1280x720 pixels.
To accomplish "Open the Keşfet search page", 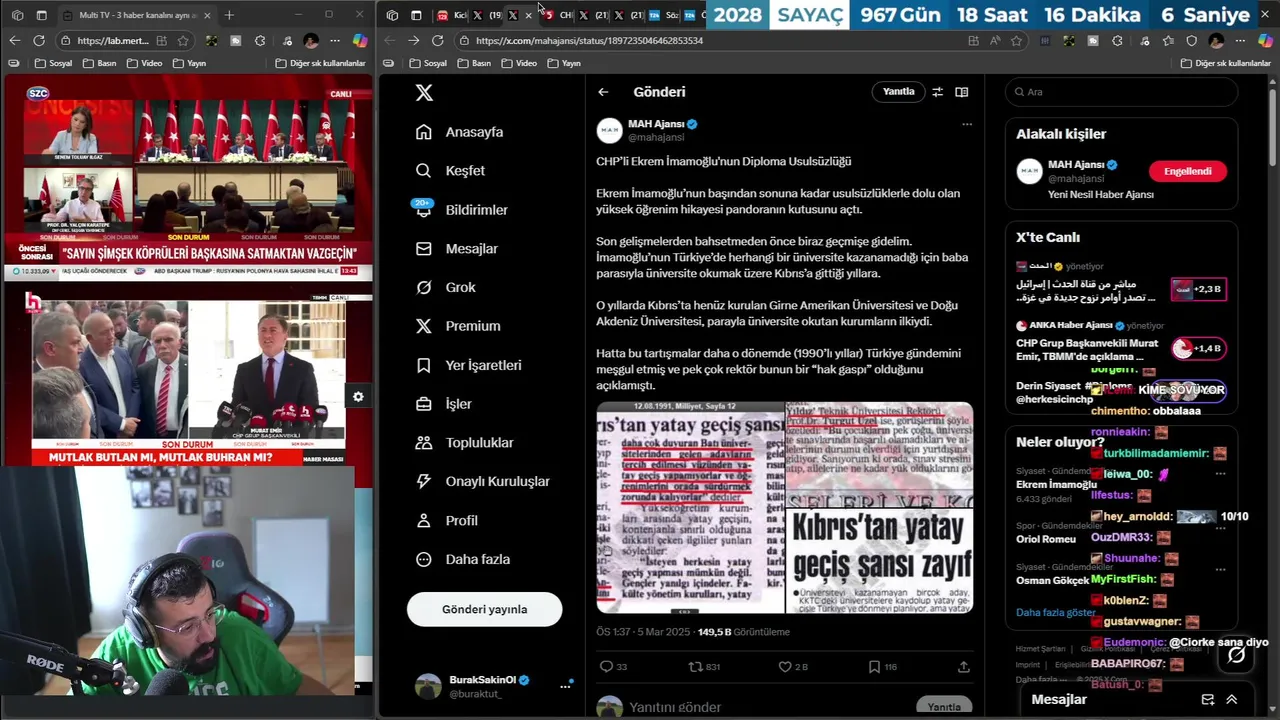I will tap(450, 171).
